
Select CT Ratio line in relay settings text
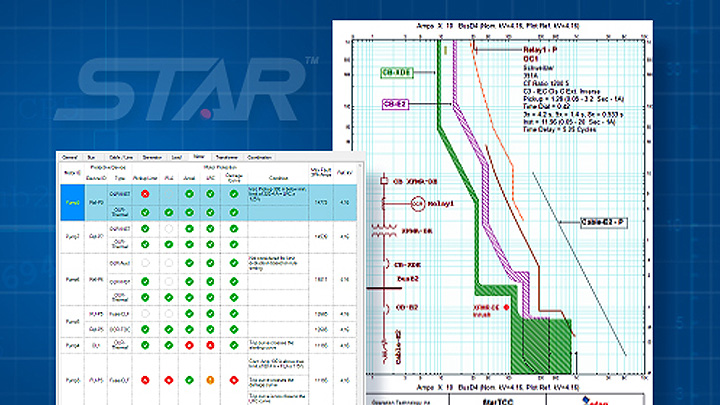546,83
